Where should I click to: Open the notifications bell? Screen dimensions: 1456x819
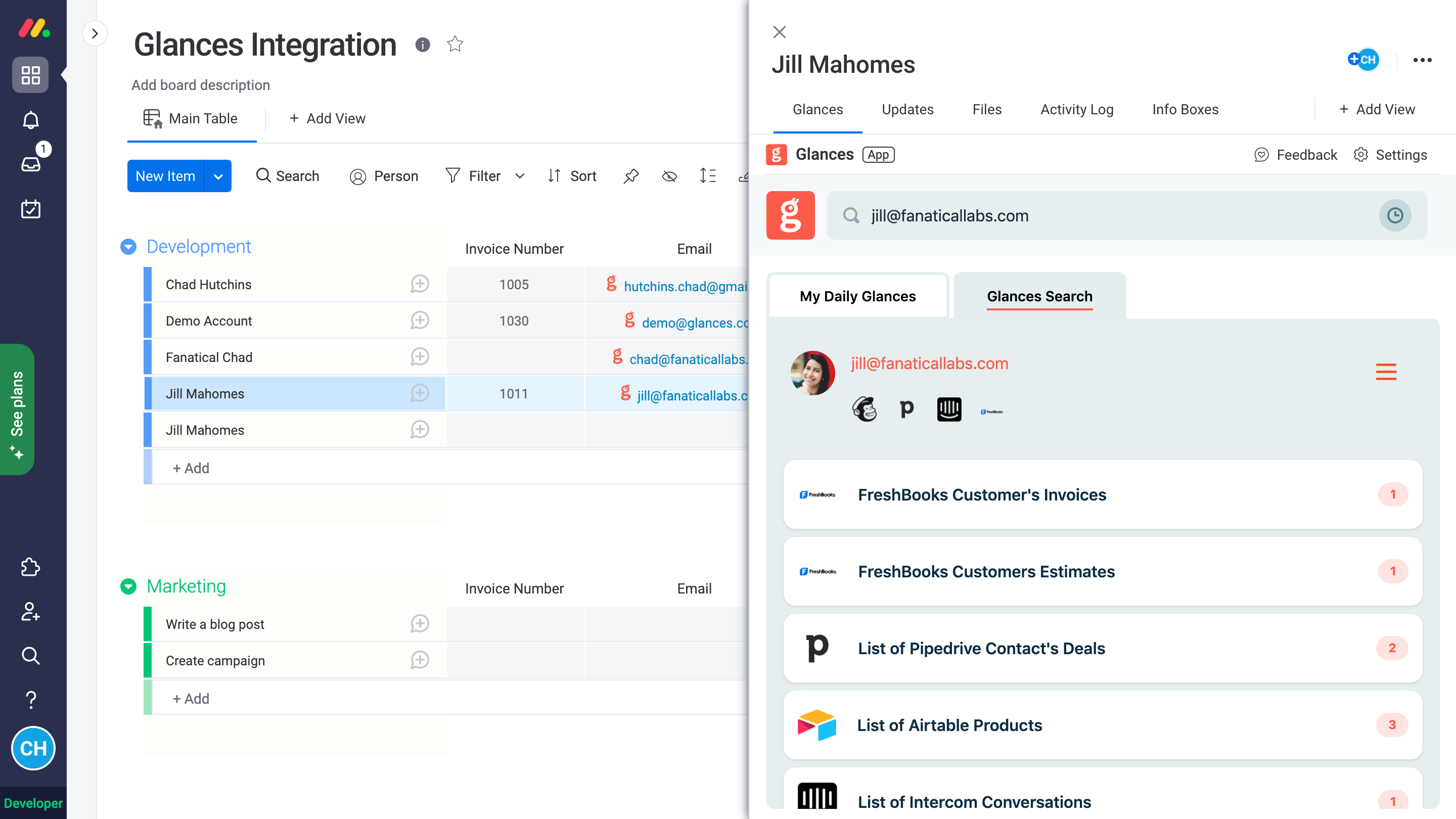(30, 119)
